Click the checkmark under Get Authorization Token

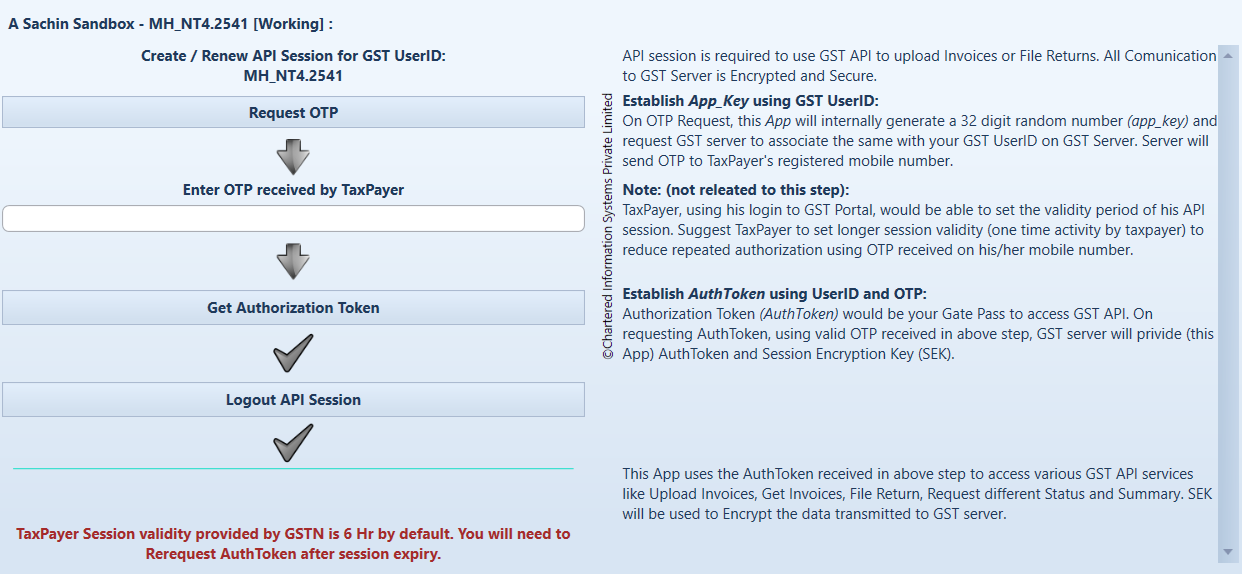pos(293,353)
